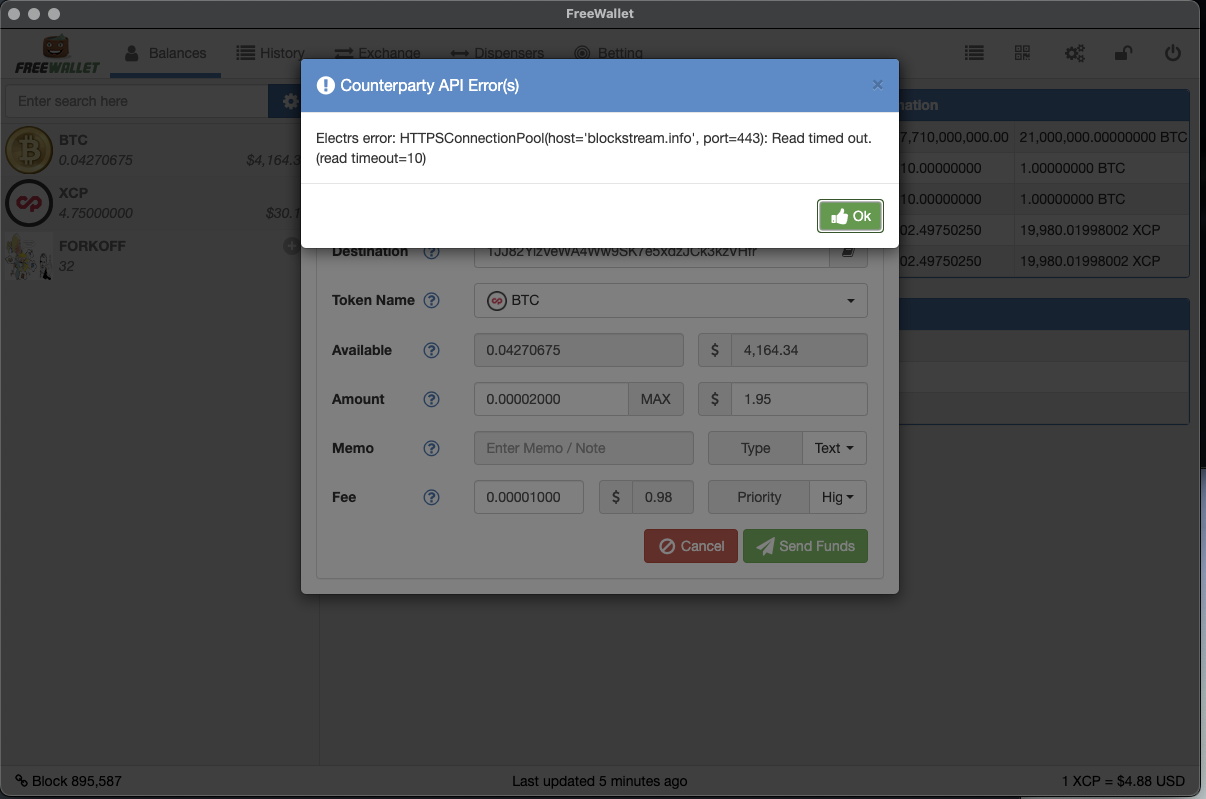Edit the Amount 0.00002000 field
This screenshot has height=799, width=1206.
click(551, 399)
